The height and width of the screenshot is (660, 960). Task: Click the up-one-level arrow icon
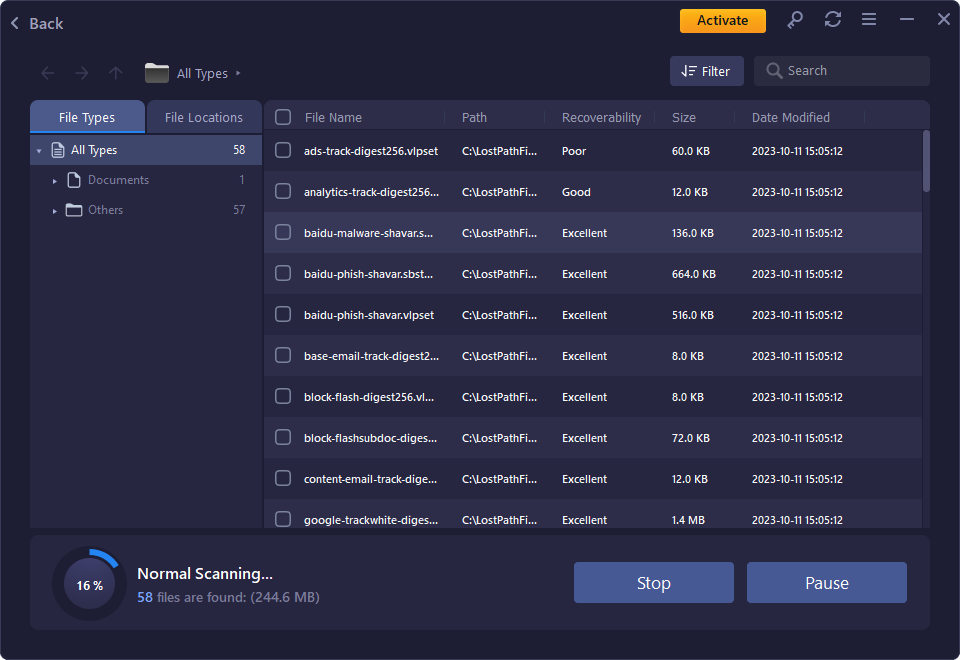click(115, 72)
